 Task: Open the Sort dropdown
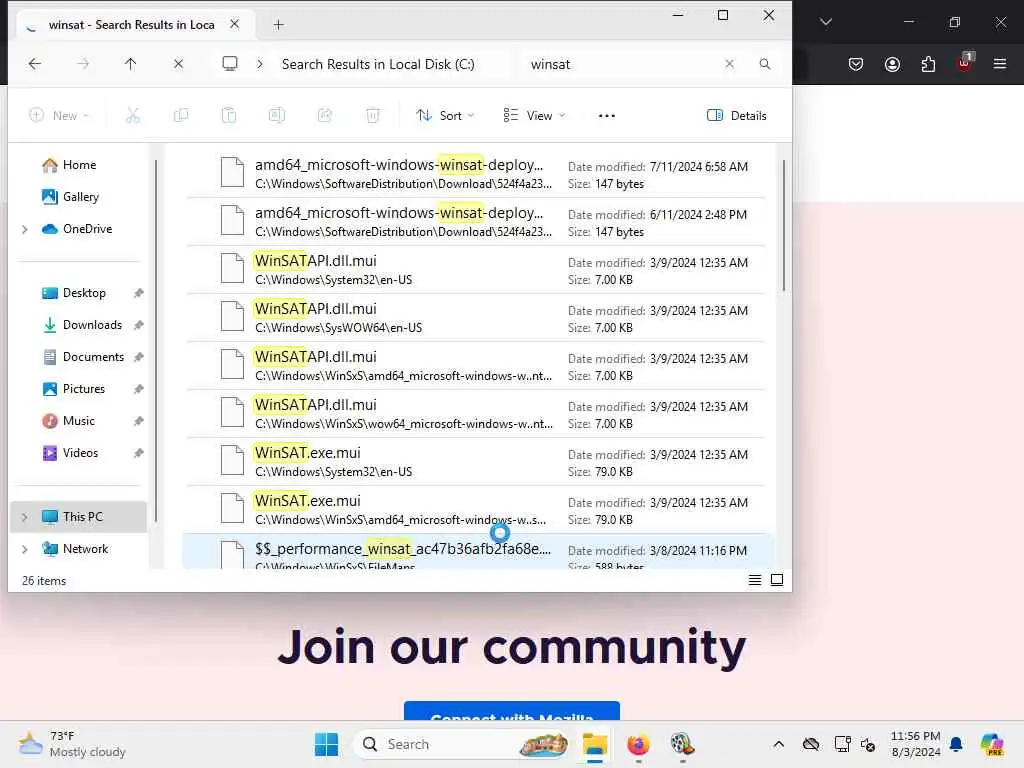445,116
